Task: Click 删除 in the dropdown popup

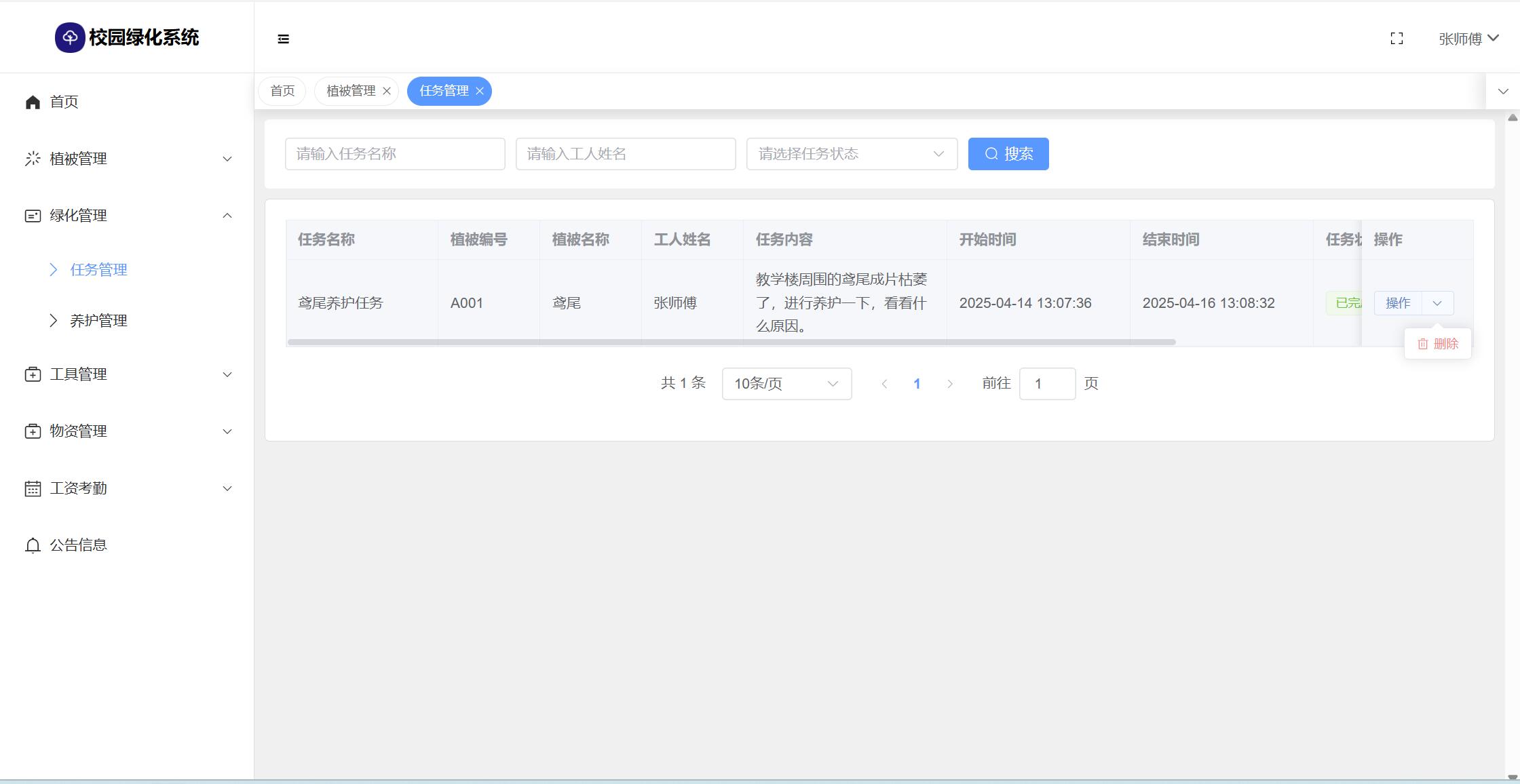Action: pyautogui.click(x=1438, y=344)
